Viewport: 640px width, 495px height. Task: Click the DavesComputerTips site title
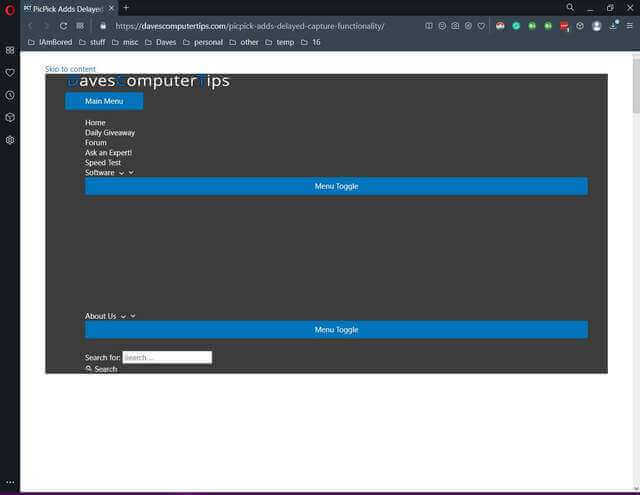coord(148,81)
